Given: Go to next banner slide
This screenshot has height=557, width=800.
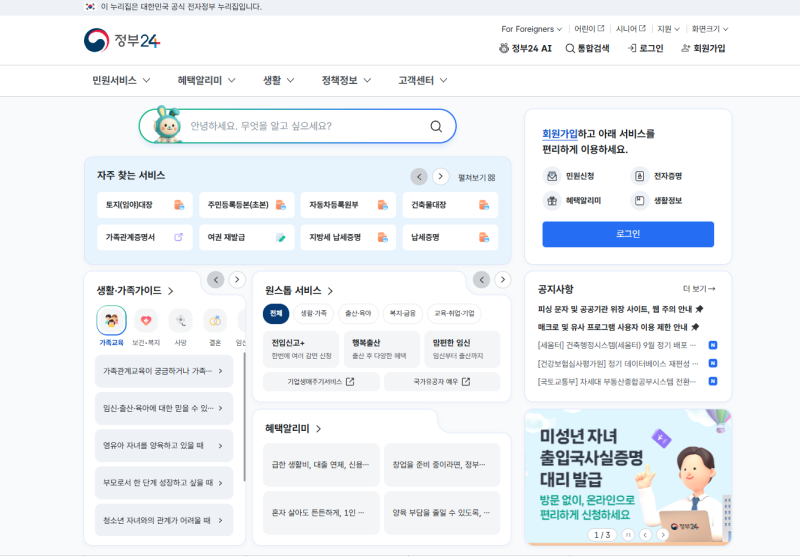Looking at the screenshot, I should 662,535.
